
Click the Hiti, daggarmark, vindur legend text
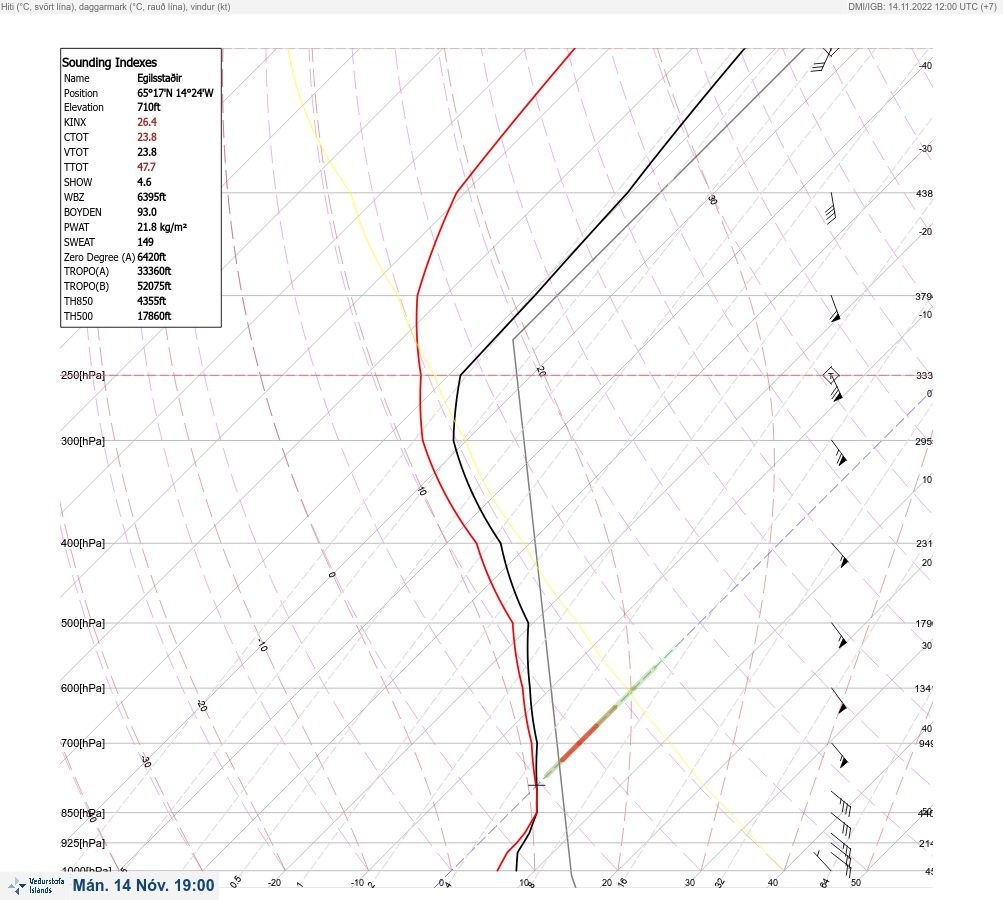point(116,6)
